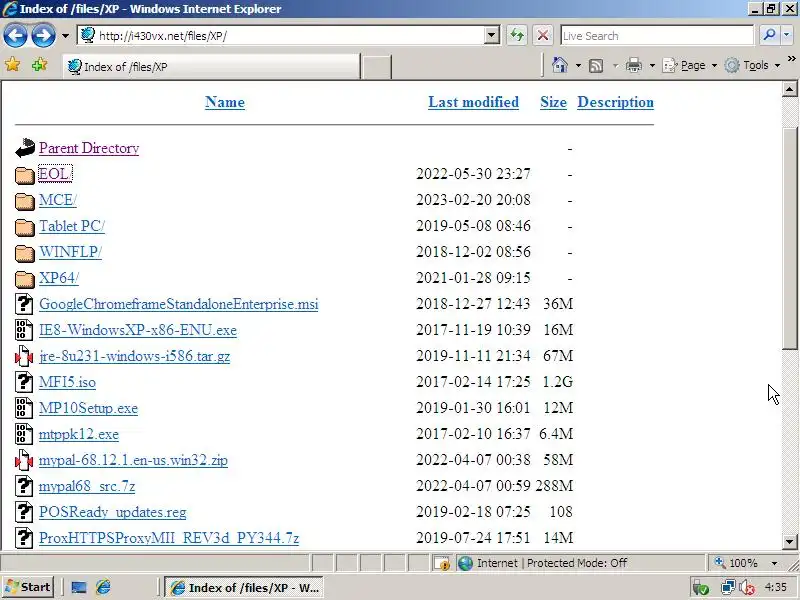
Task: Open the MCE/ folder link
Action: tap(58, 200)
